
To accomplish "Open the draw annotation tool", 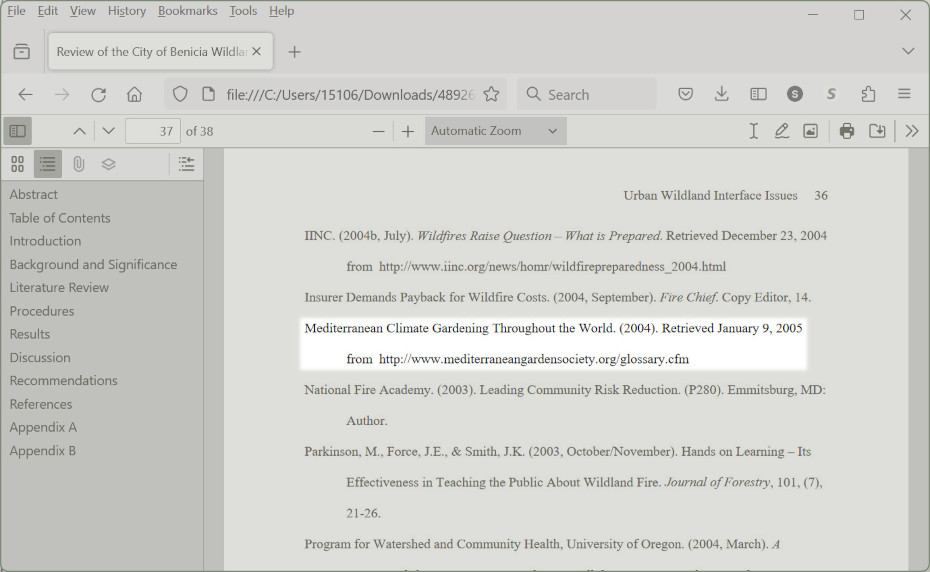I will pyautogui.click(x=782, y=131).
